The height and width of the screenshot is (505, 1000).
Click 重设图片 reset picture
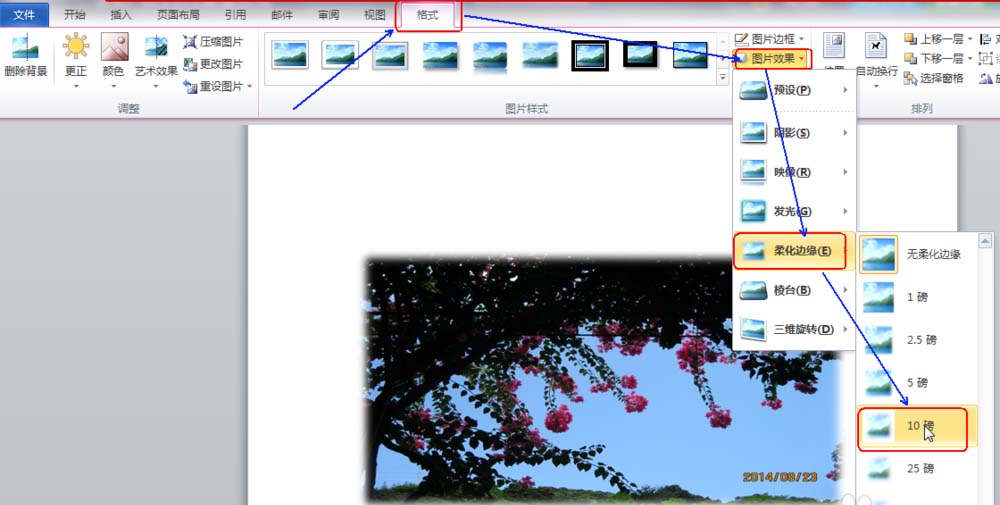click(x=213, y=86)
